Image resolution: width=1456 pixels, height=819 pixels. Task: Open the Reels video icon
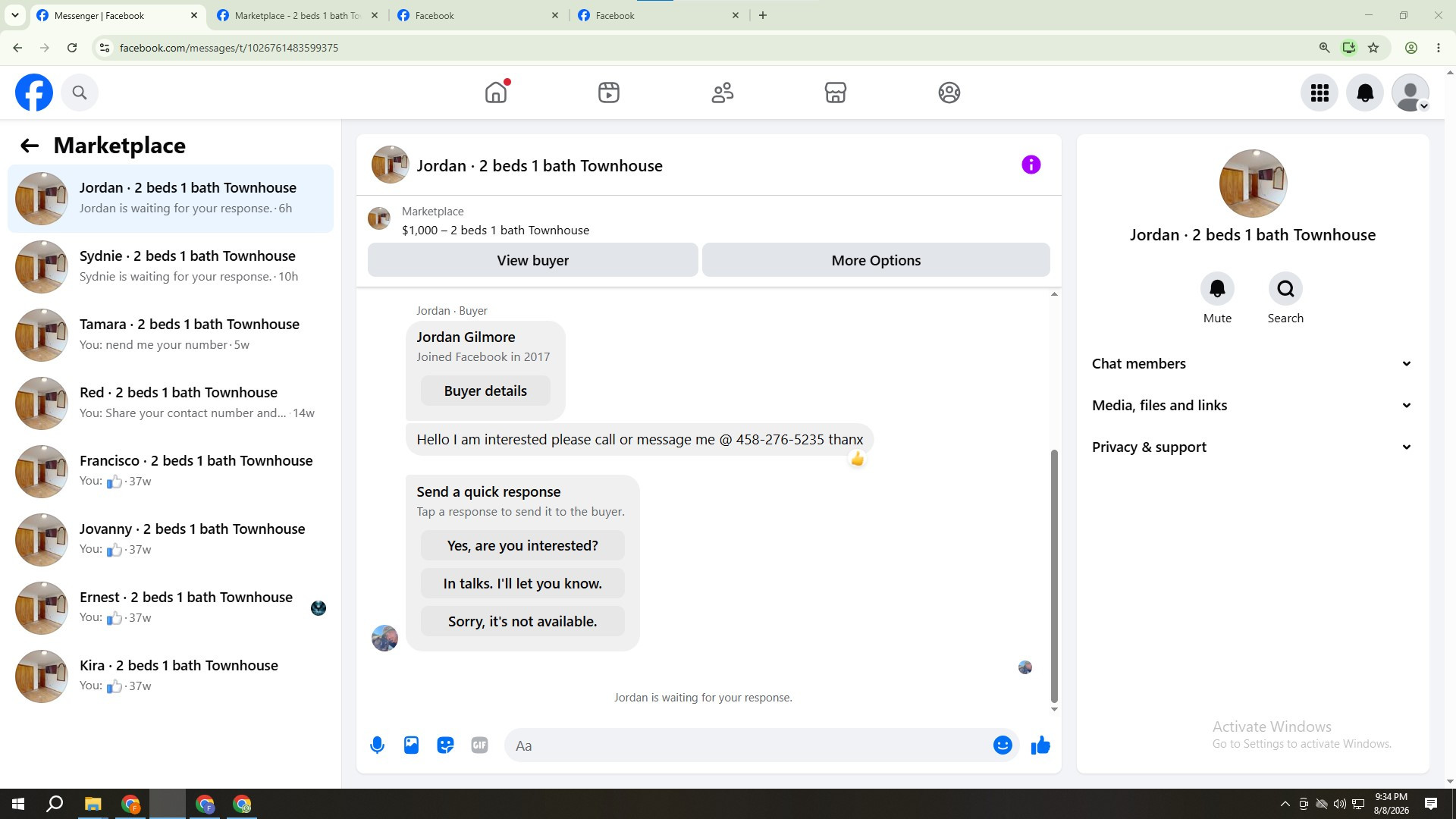pos(609,93)
